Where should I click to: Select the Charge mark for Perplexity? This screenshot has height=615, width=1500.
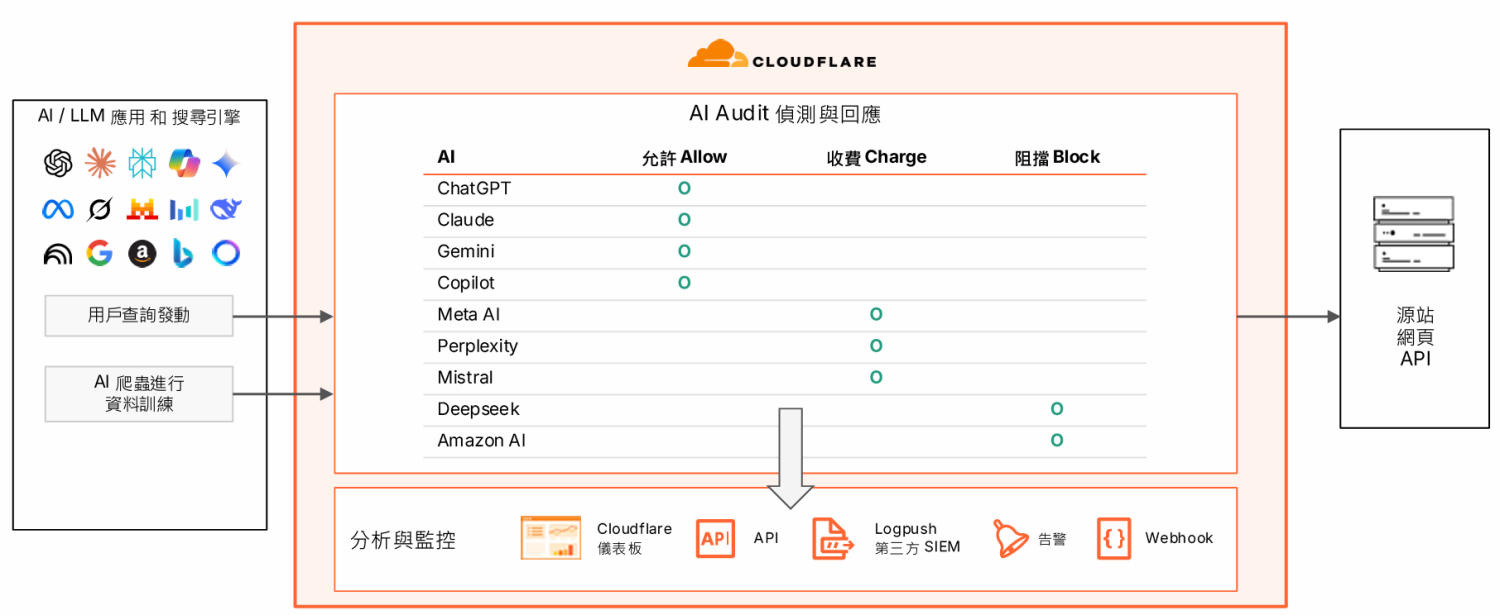coord(876,346)
